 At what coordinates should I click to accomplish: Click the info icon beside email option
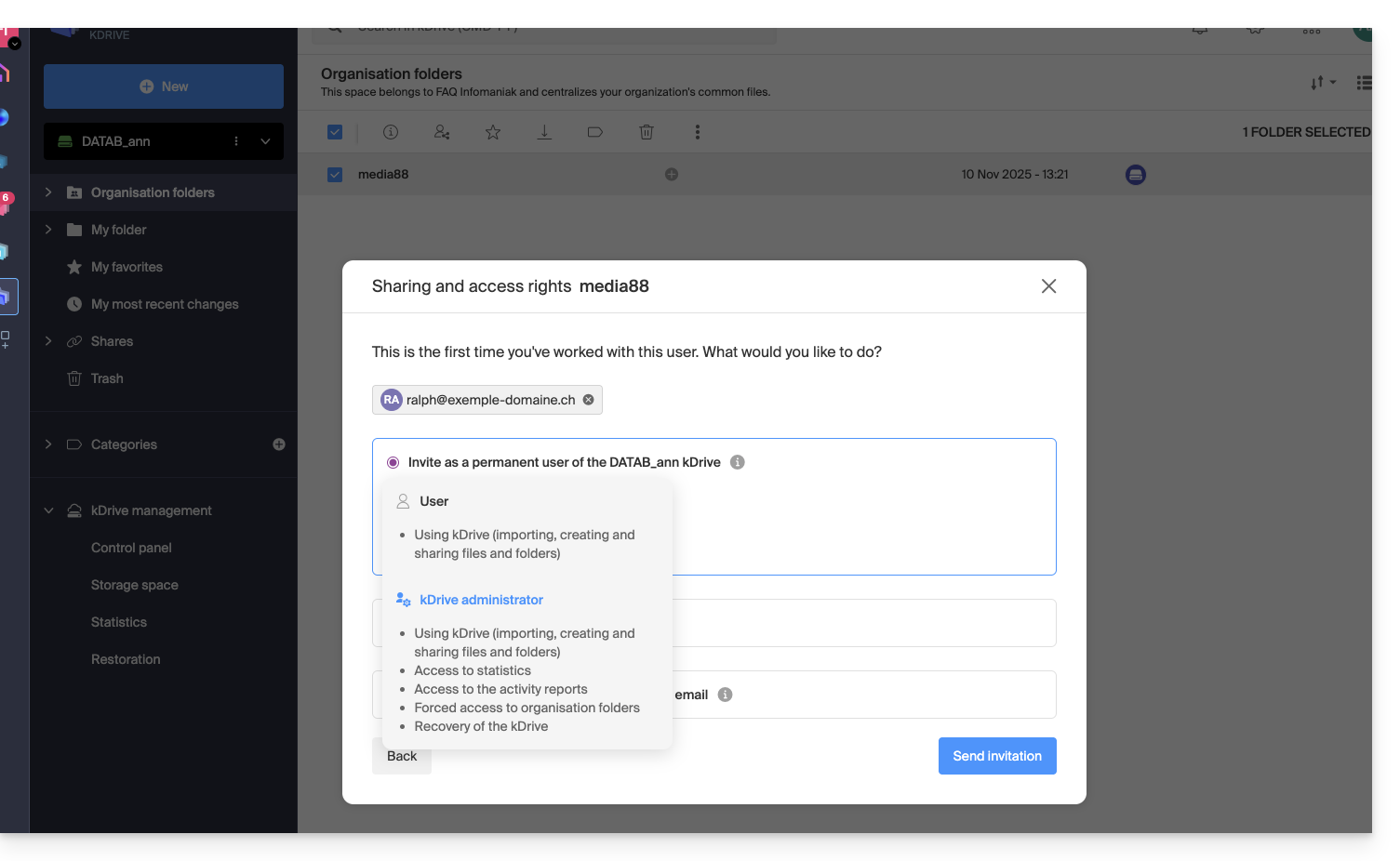coord(726,695)
